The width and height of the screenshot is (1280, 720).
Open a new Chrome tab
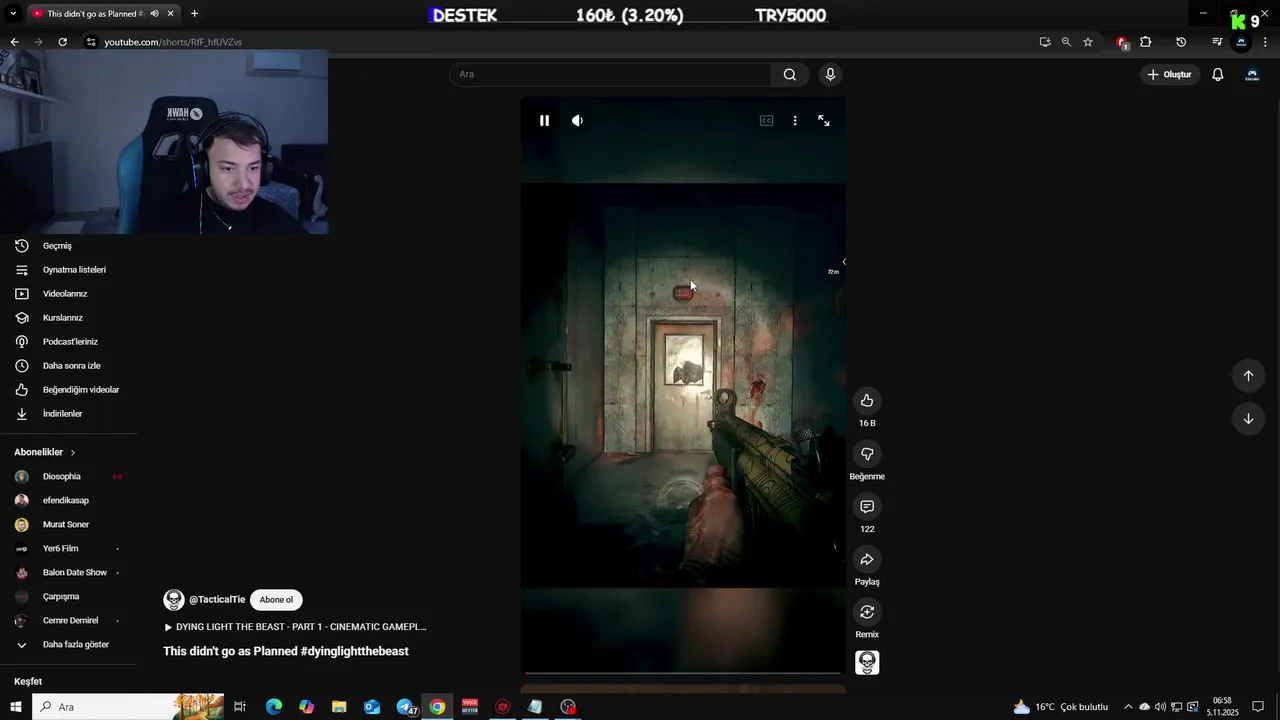194,14
